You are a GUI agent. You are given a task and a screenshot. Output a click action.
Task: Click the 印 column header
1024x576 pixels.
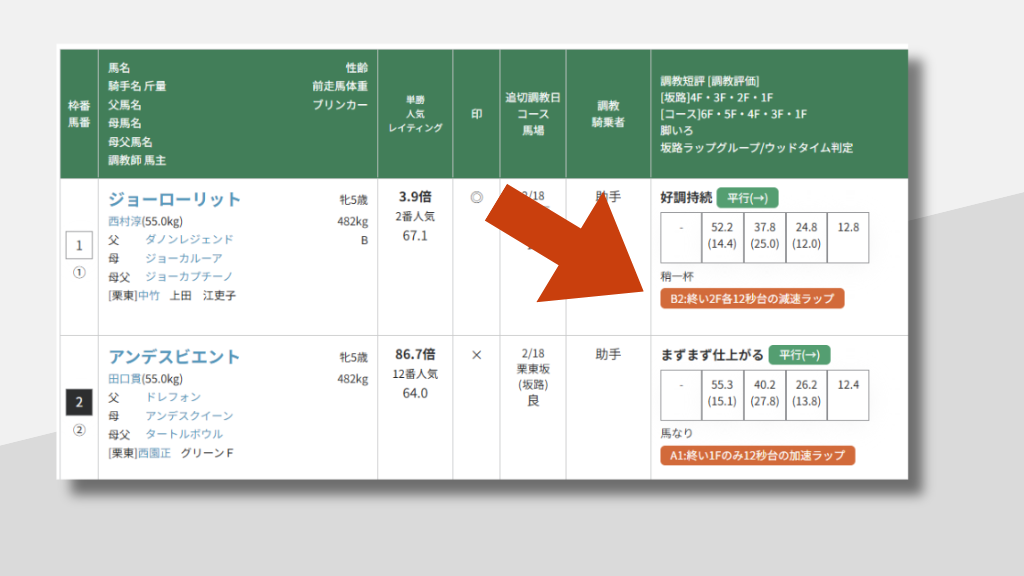coord(476,114)
